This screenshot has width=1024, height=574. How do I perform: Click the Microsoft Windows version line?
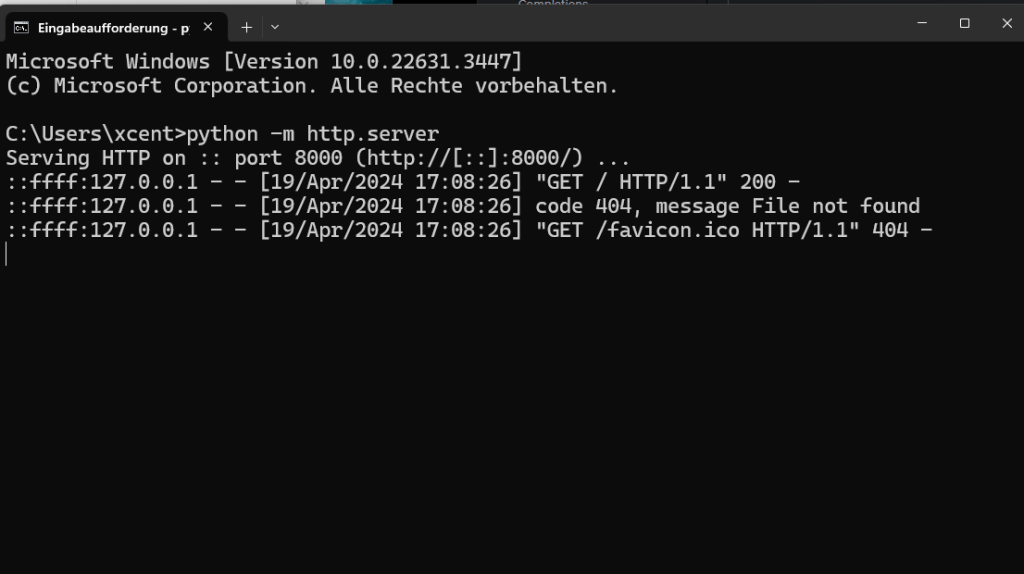(x=264, y=61)
